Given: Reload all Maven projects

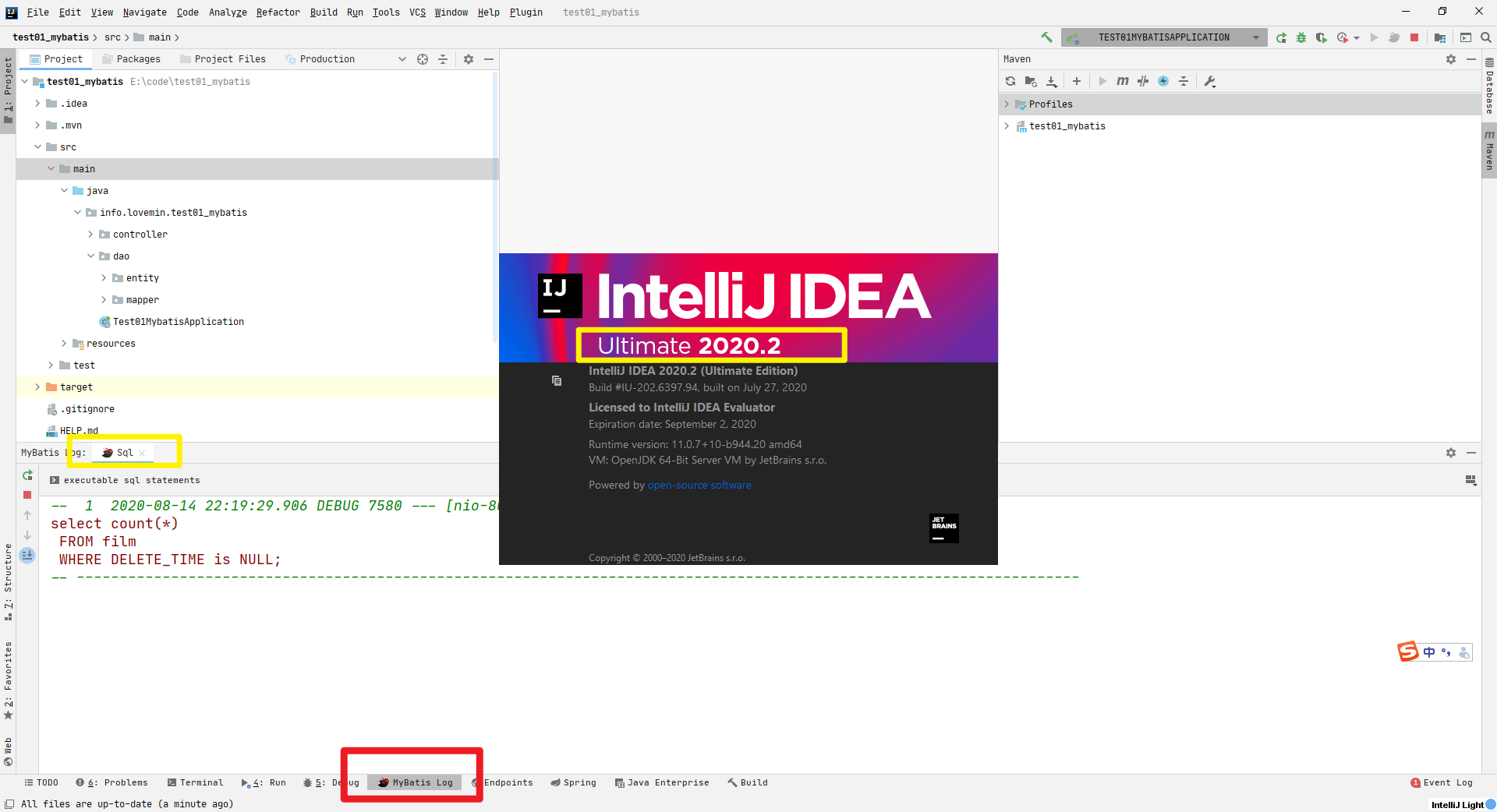Looking at the screenshot, I should pos(1010,81).
